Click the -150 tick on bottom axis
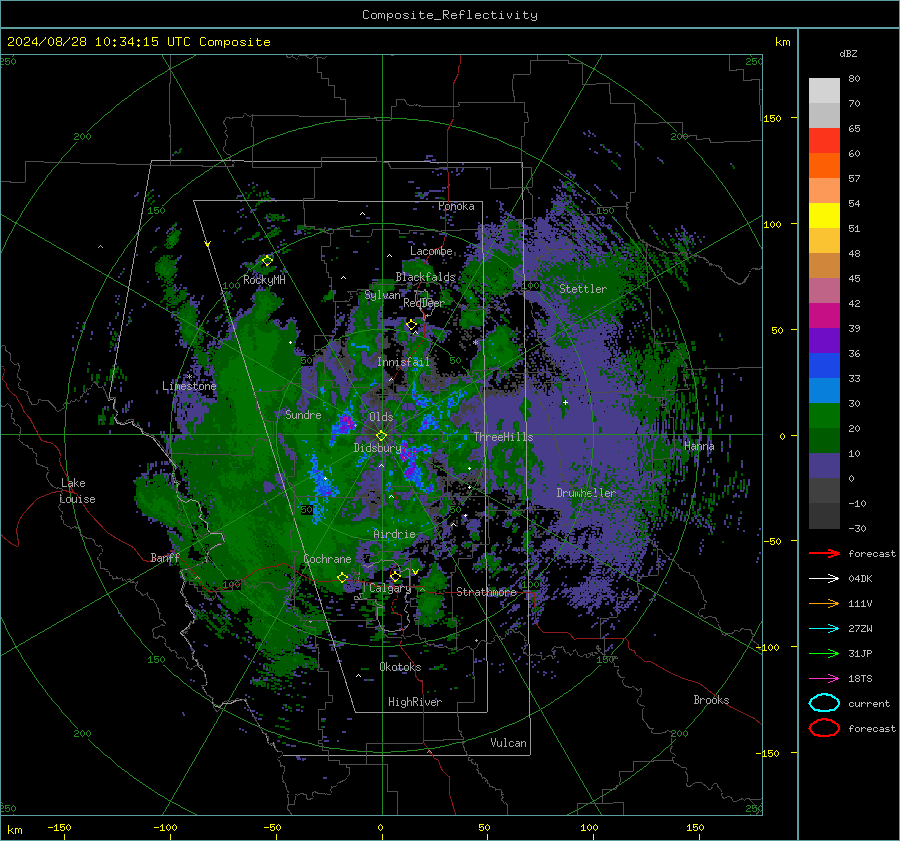This screenshot has height=841, width=900. [59, 827]
